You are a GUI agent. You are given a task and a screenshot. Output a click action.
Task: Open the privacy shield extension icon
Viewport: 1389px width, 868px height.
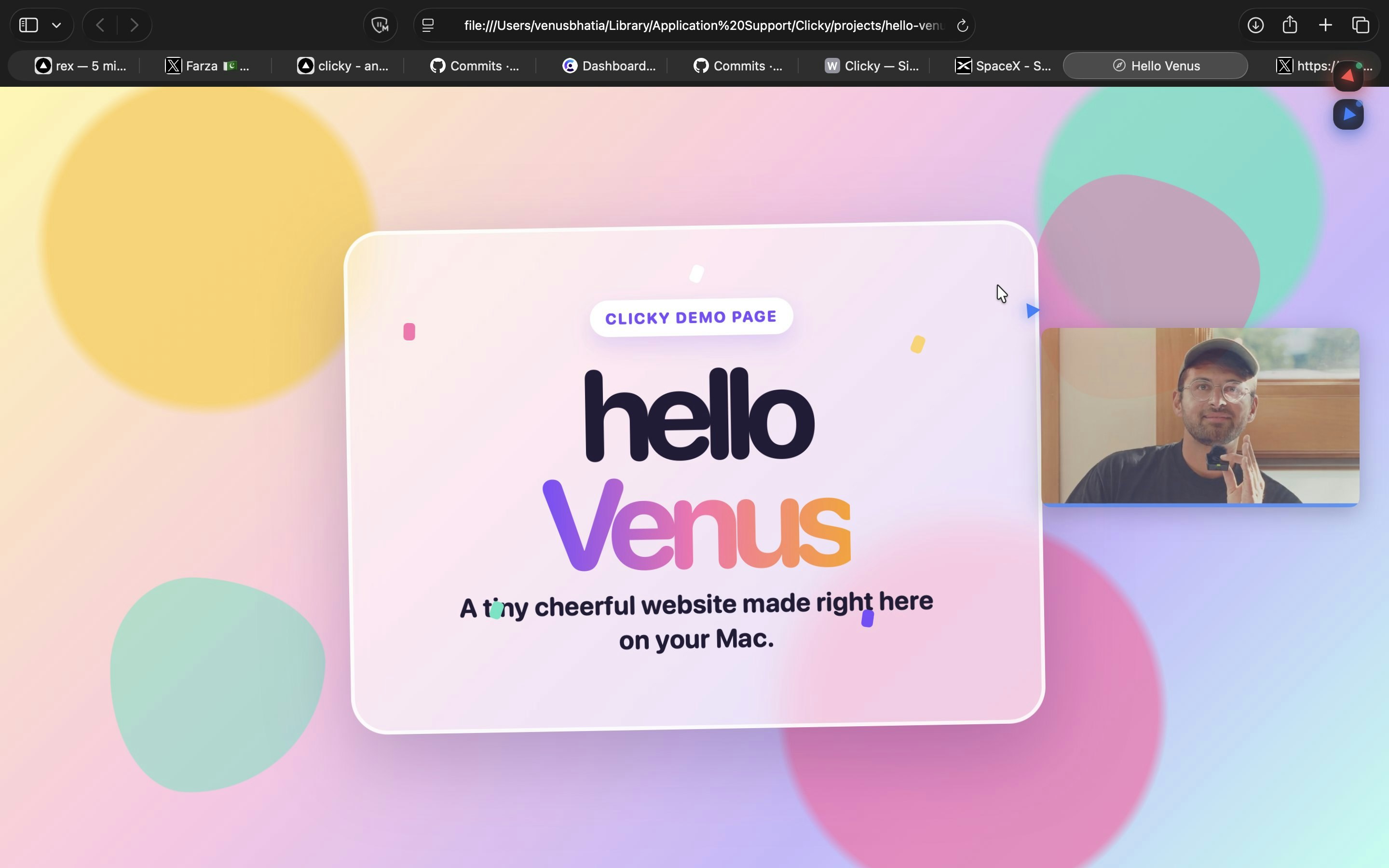click(x=380, y=25)
